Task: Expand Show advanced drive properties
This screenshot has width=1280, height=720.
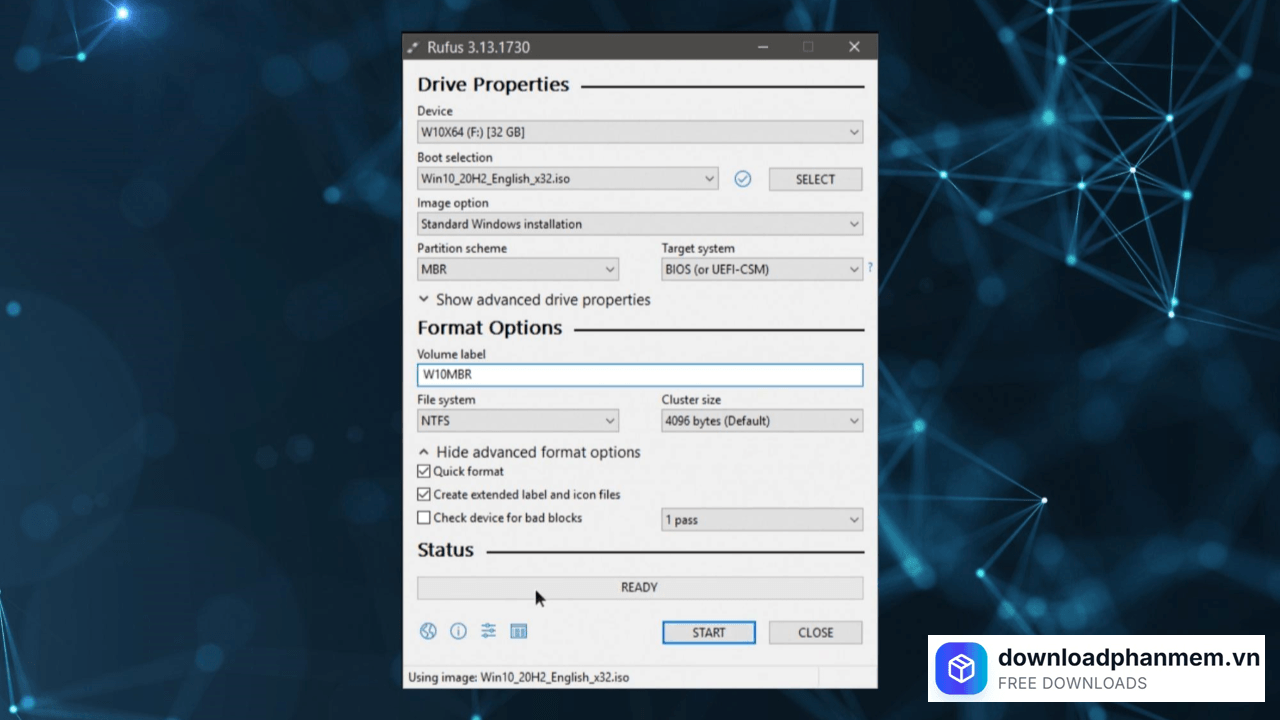Action: tap(534, 300)
